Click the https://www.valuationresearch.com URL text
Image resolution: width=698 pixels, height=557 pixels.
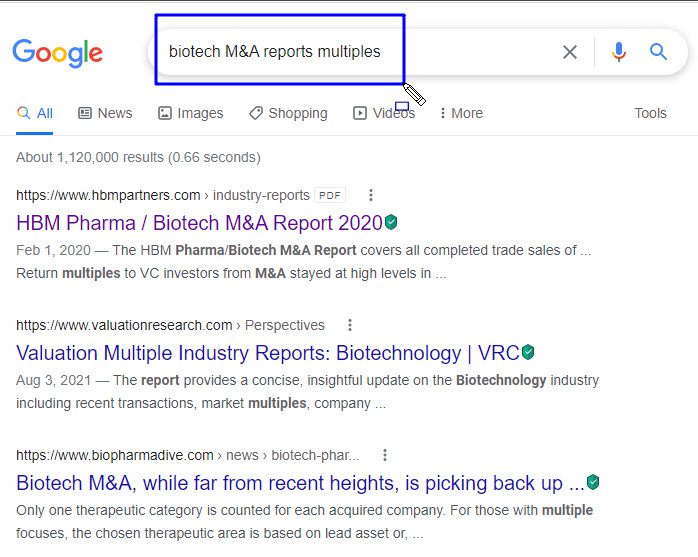pyautogui.click(x=124, y=325)
